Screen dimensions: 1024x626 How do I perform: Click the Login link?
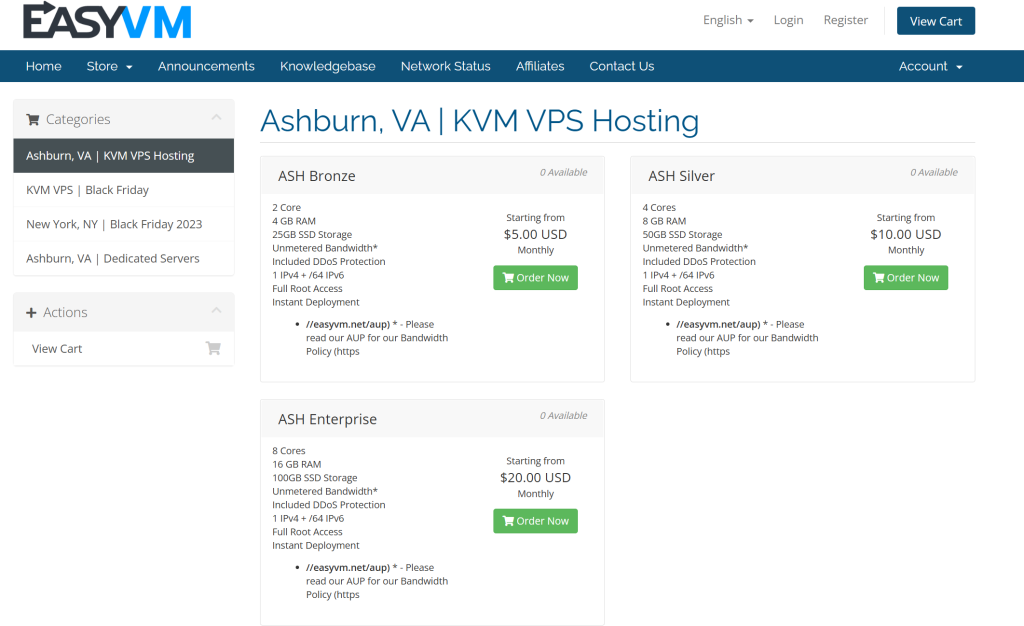tap(788, 20)
